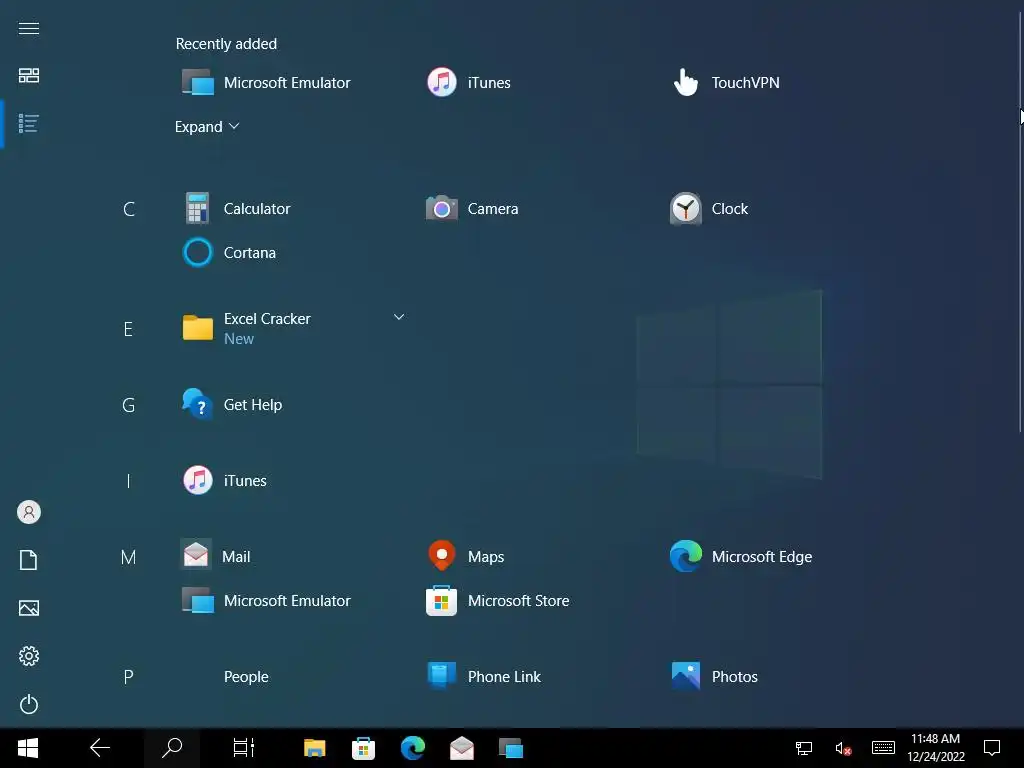
Task: Select the letter G group header
Action: coord(129,405)
